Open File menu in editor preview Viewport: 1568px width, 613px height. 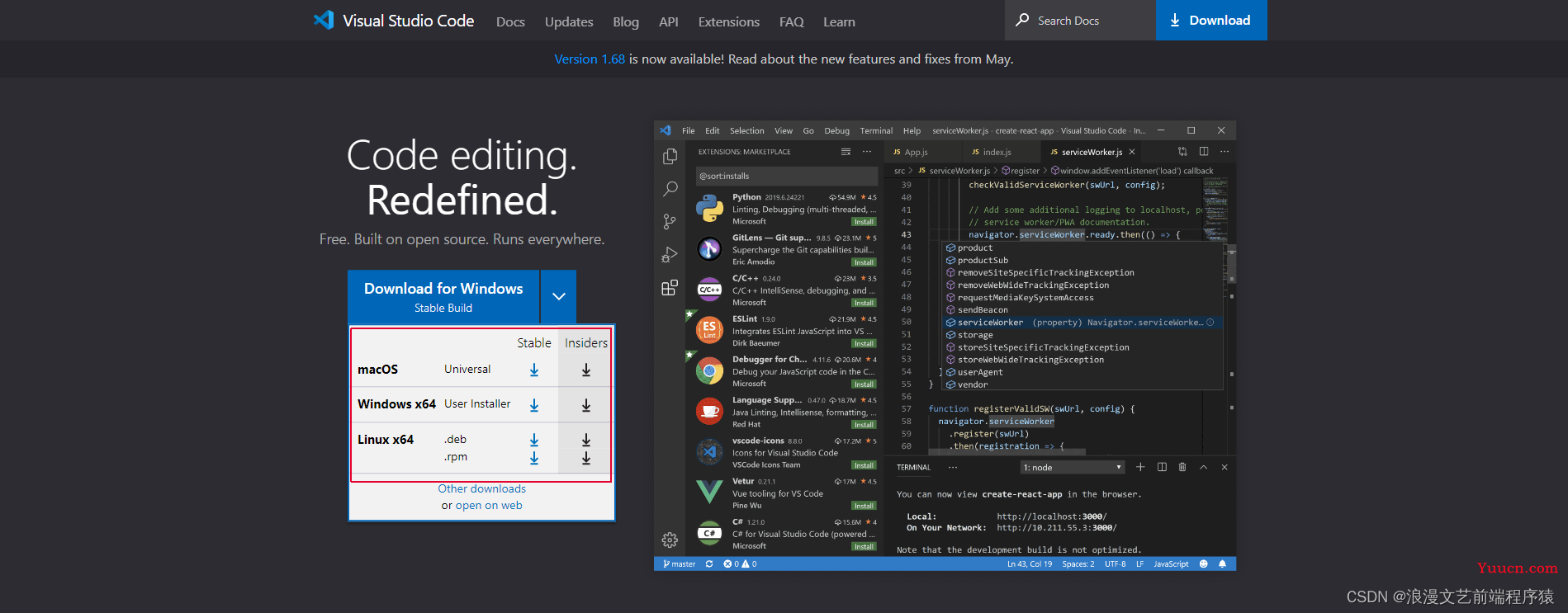point(688,131)
